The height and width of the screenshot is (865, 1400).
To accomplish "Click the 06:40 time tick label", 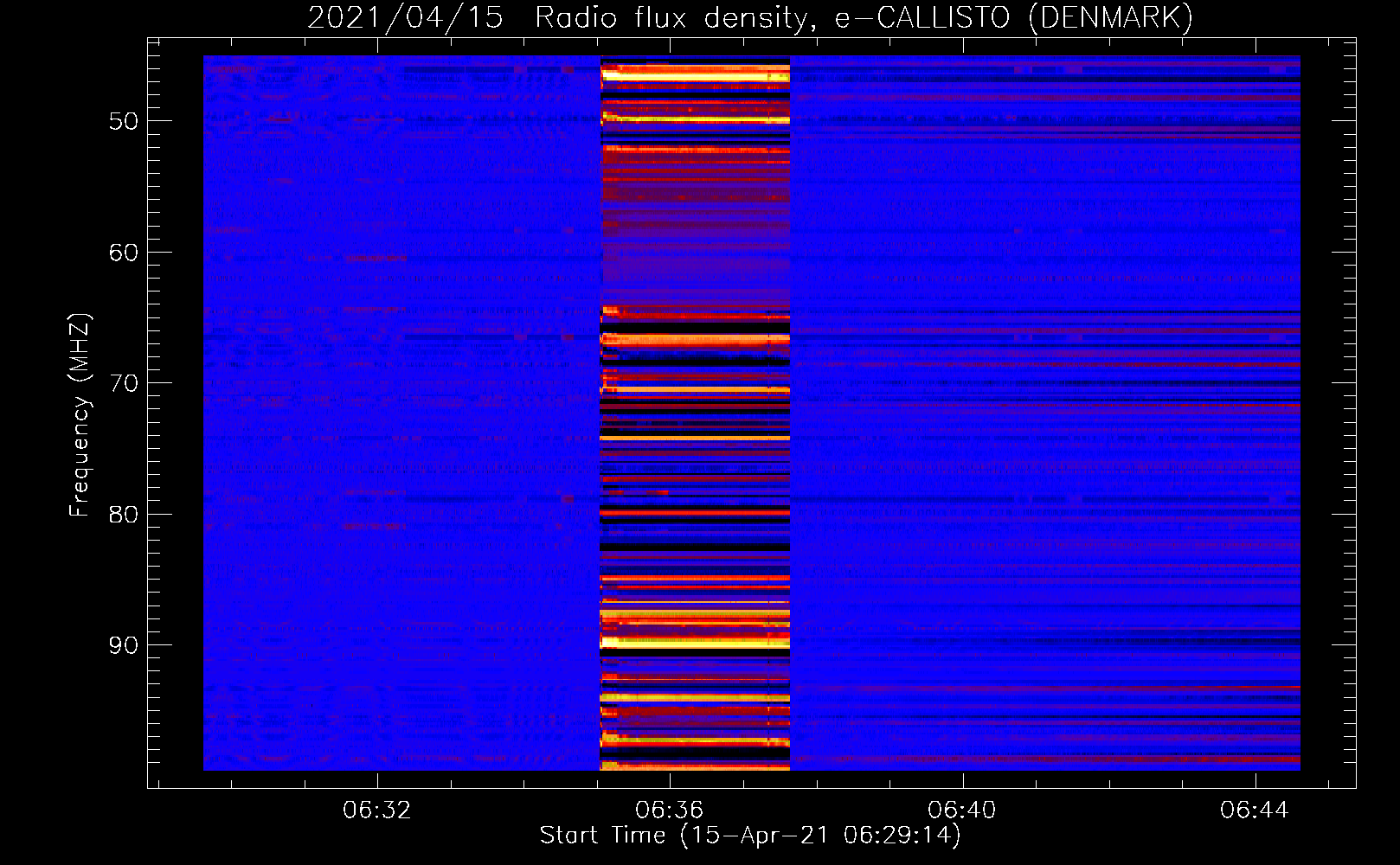I will (x=961, y=810).
